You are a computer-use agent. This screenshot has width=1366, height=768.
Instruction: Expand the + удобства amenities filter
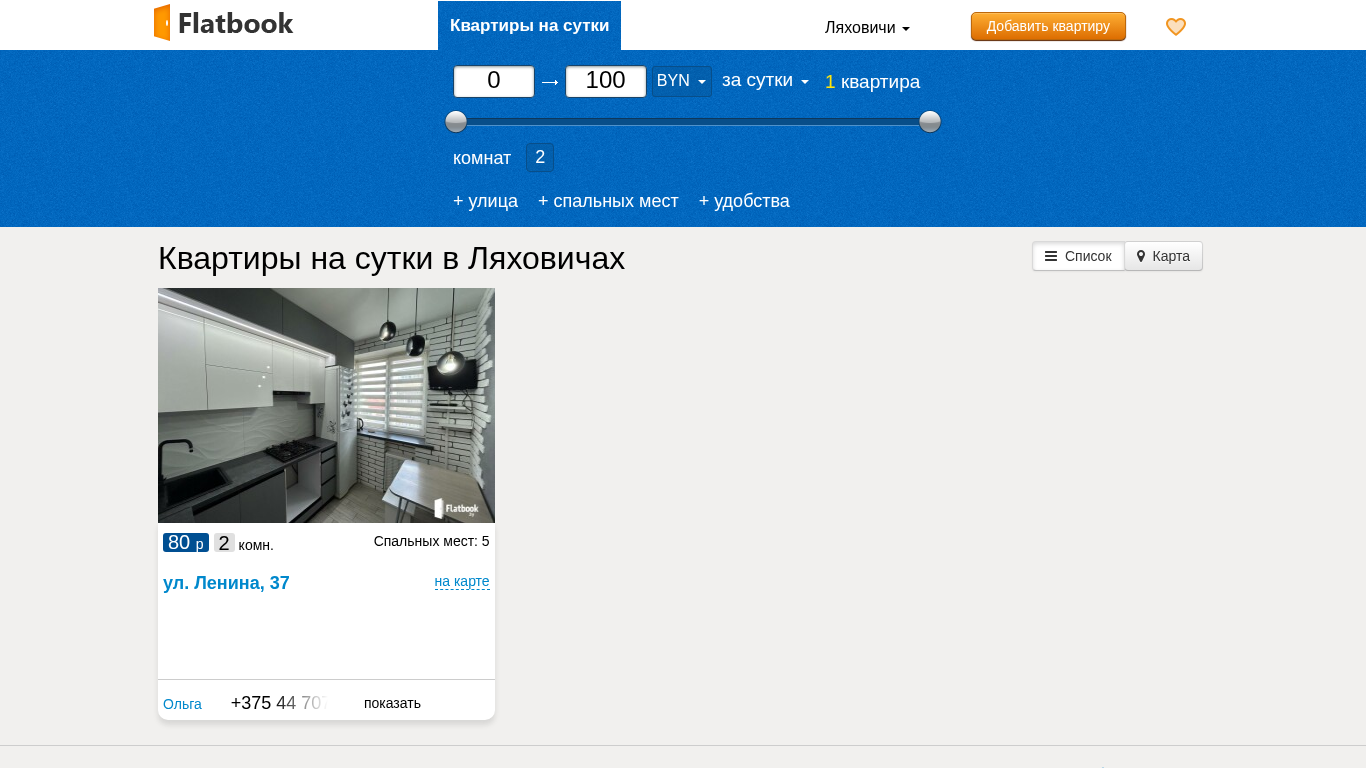click(x=744, y=201)
